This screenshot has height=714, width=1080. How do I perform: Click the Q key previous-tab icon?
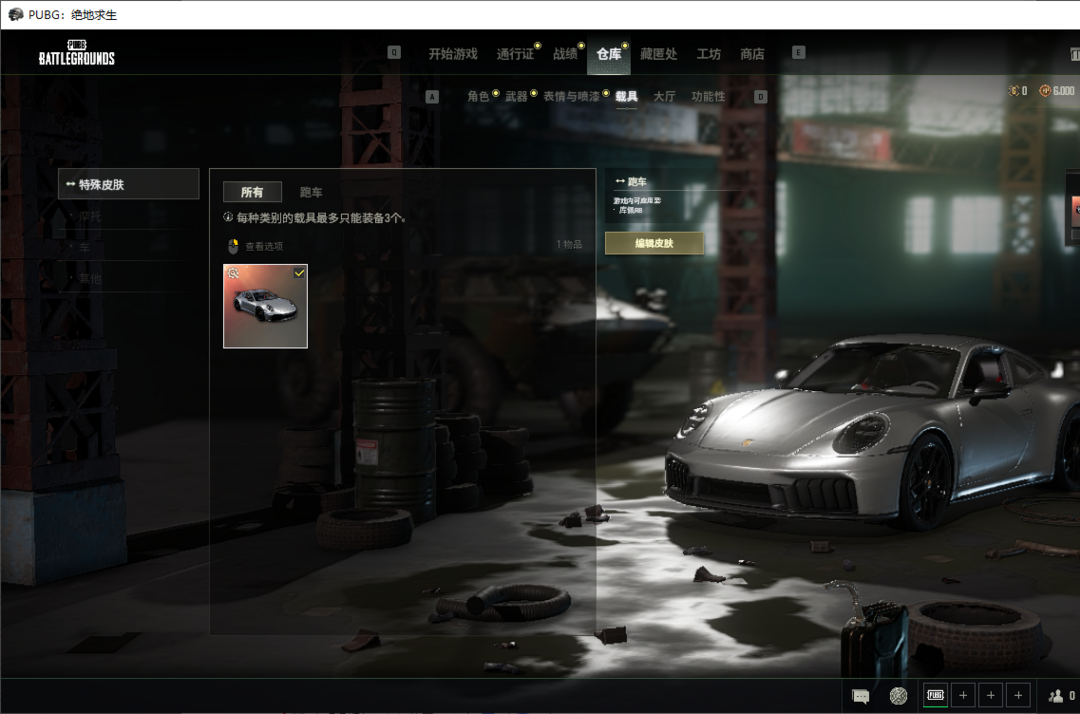pos(394,53)
